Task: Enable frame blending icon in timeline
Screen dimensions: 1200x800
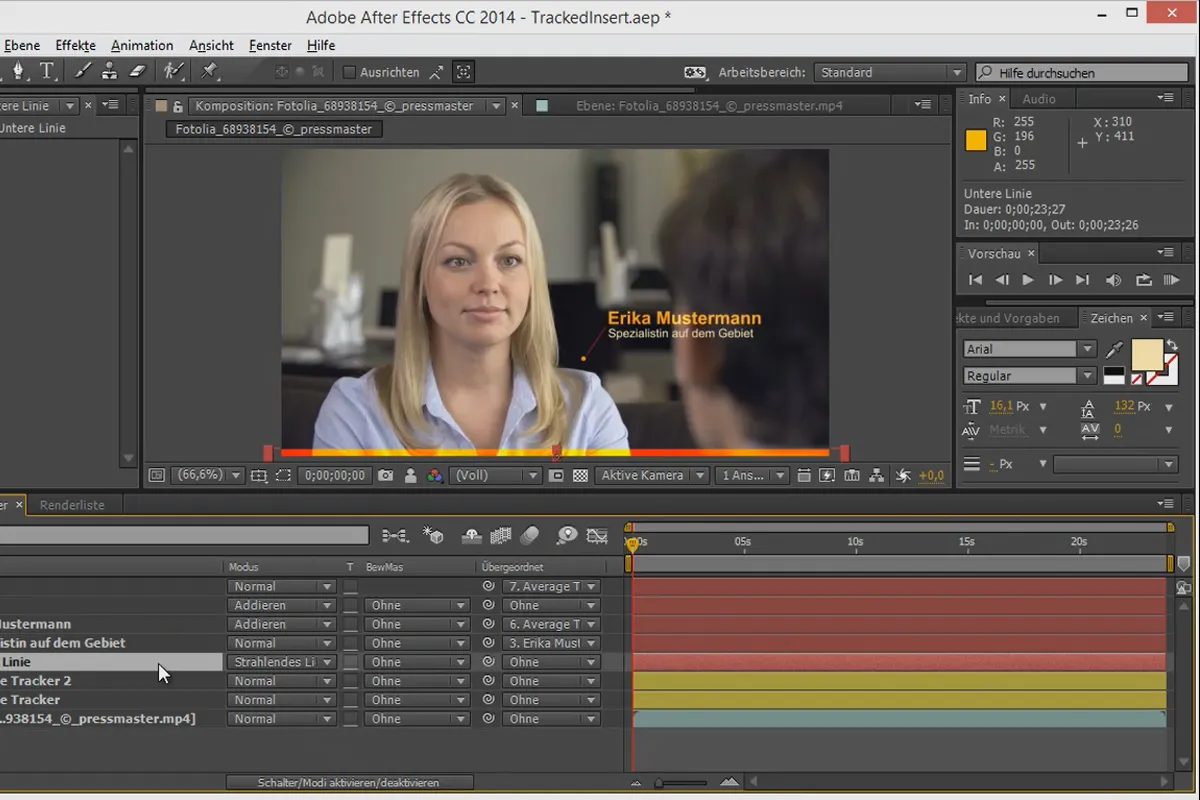Action: click(x=501, y=536)
